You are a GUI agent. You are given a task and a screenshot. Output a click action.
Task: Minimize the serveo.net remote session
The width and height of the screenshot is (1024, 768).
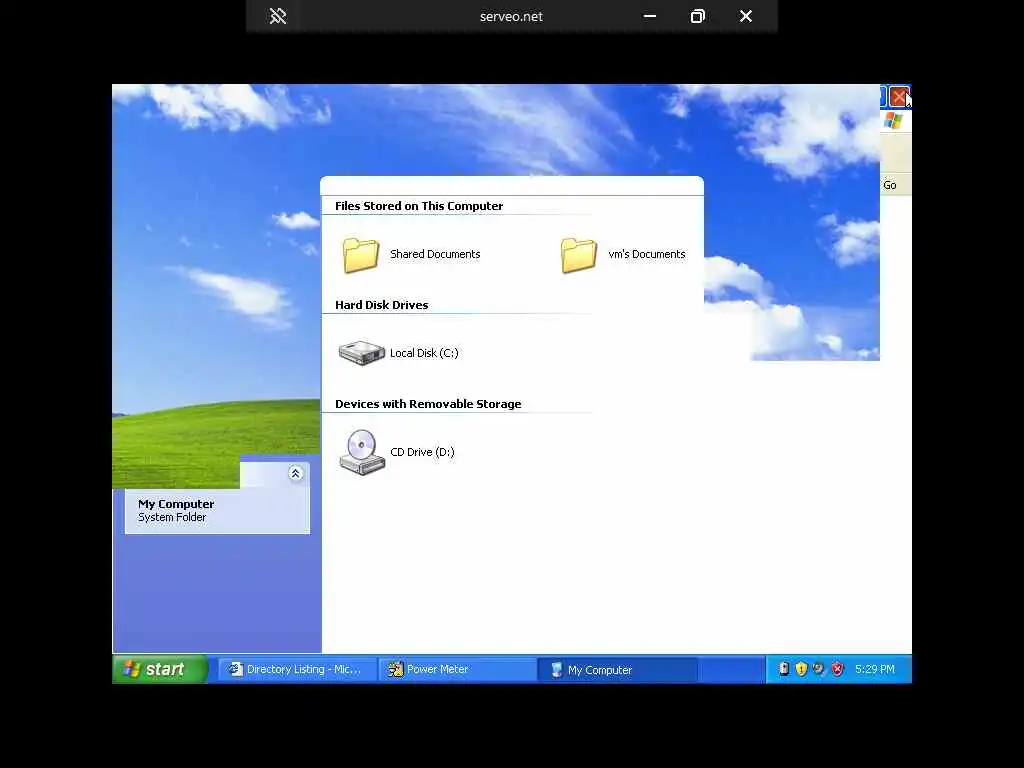click(650, 16)
